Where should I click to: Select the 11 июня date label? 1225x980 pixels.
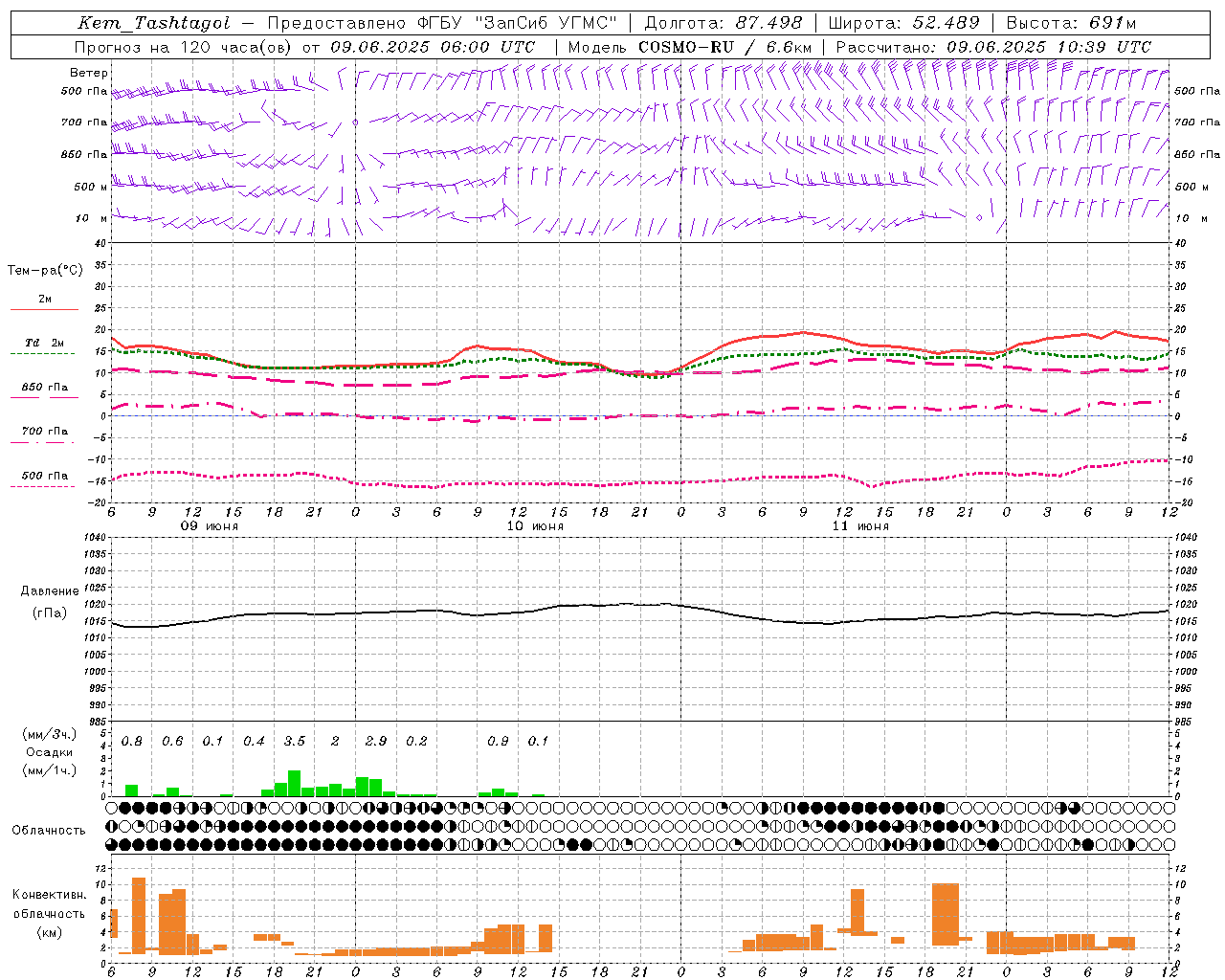tap(860, 526)
